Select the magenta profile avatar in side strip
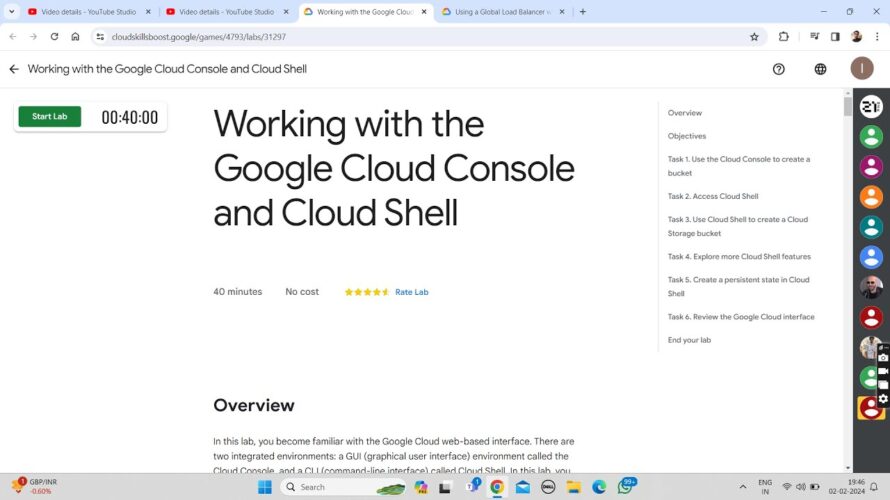The height and width of the screenshot is (500, 890). coord(871,167)
